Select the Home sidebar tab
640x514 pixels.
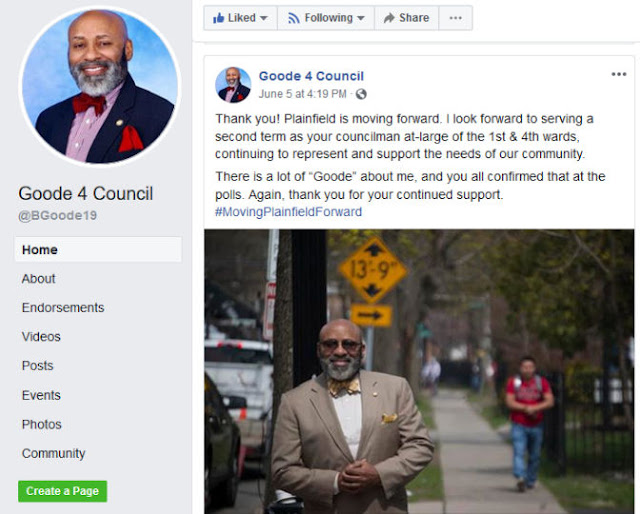pyautogui.click(x=98, y=249)
